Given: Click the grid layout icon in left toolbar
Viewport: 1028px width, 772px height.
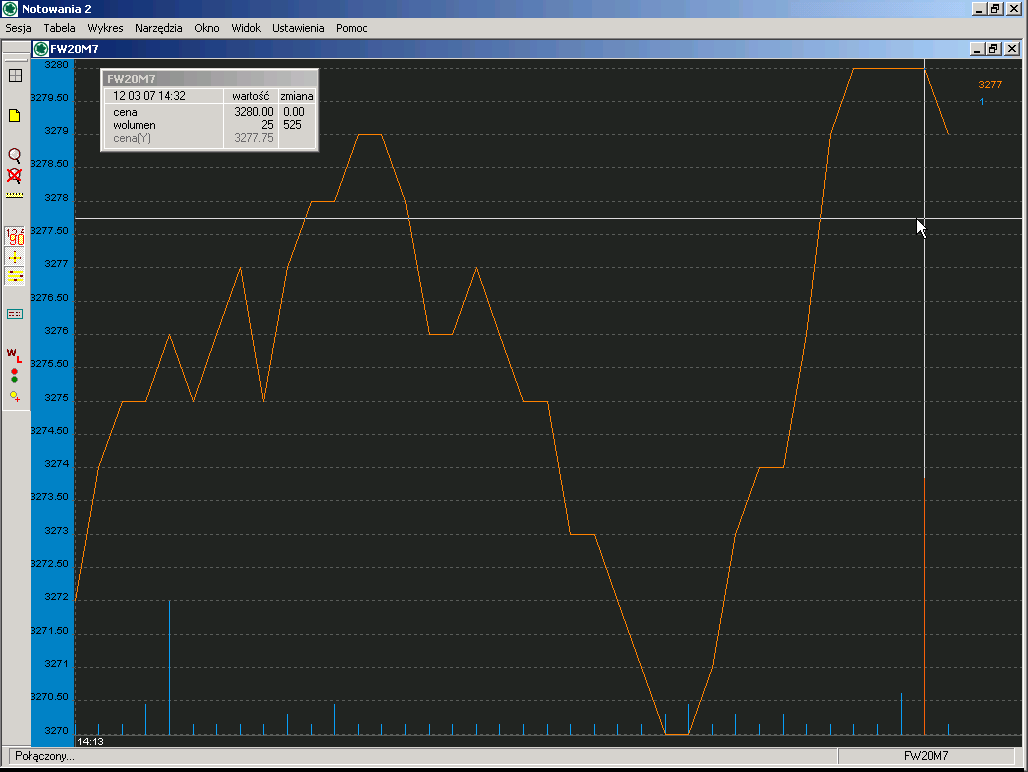Looking at the screenshot, I should coord(15,75).
